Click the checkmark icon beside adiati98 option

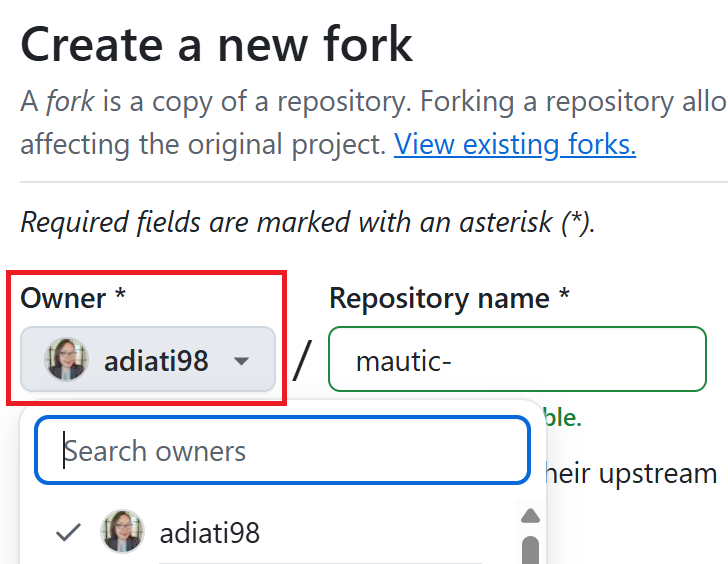click(68, 532)
